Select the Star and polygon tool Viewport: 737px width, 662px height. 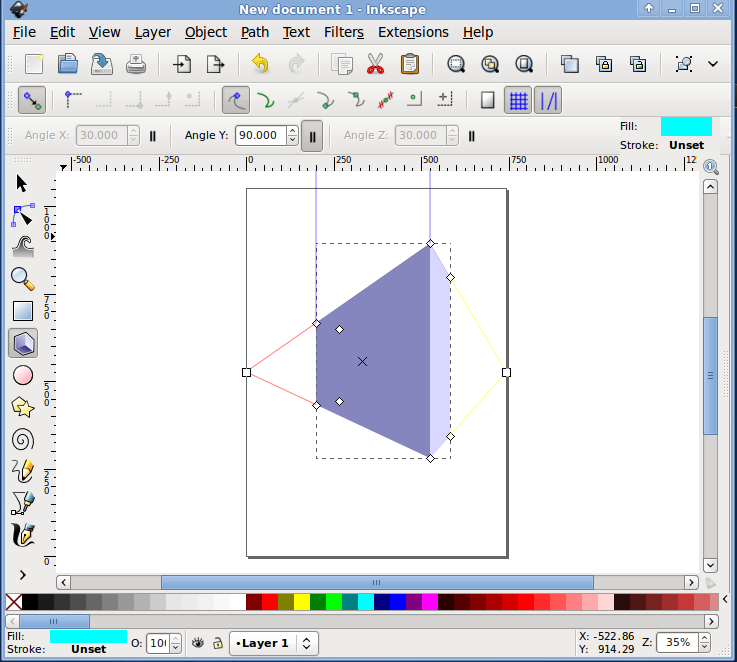[23, 407]
